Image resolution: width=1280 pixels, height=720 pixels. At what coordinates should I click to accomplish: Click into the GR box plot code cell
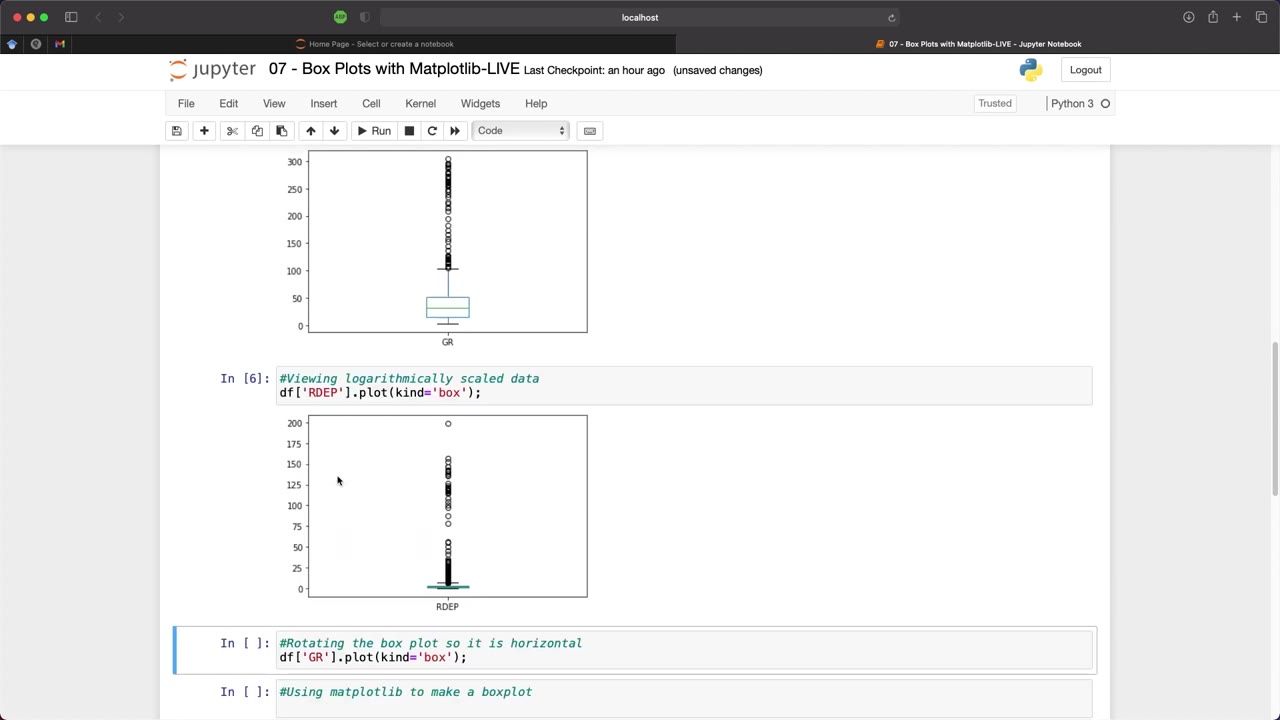pyautogui.click(x=685, y=650)
